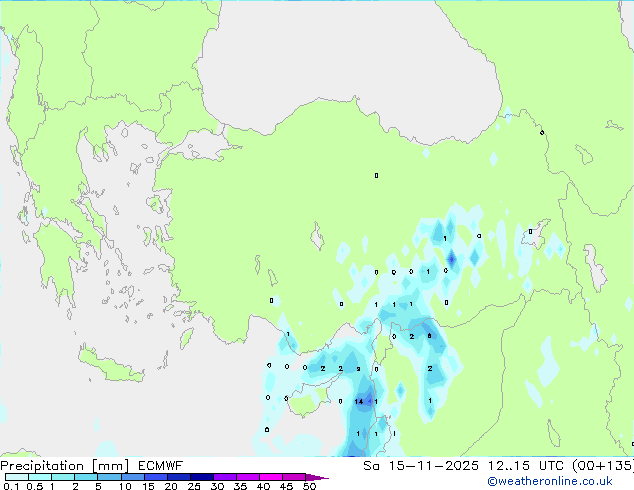Pick the 45–50 mm legend swatch
The width and height of the screenshot is (634, 490).
[294, 477]
